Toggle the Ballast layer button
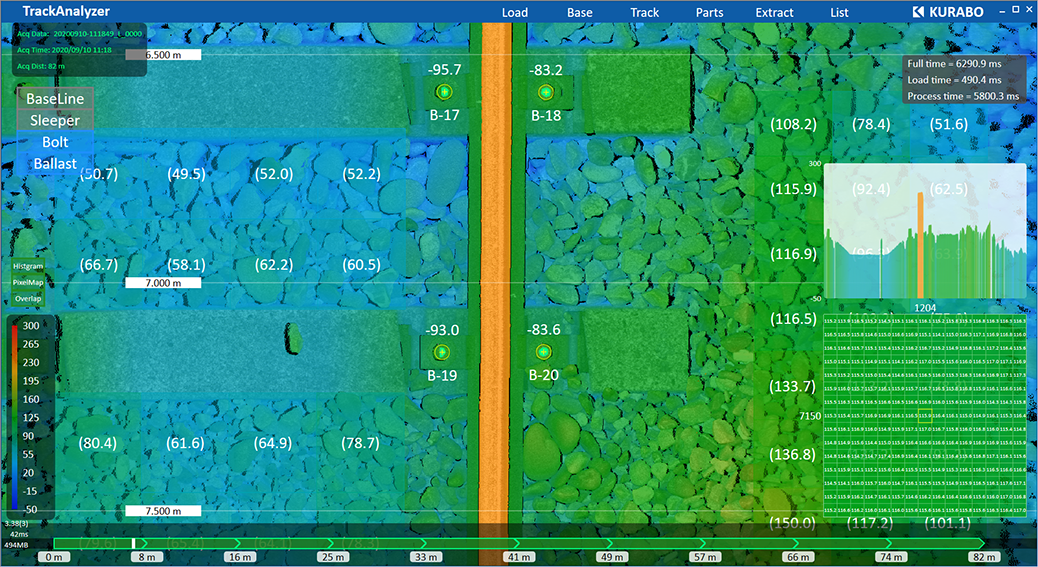The width and height of the screenshot is (1038, 567). tap(55, 163)
